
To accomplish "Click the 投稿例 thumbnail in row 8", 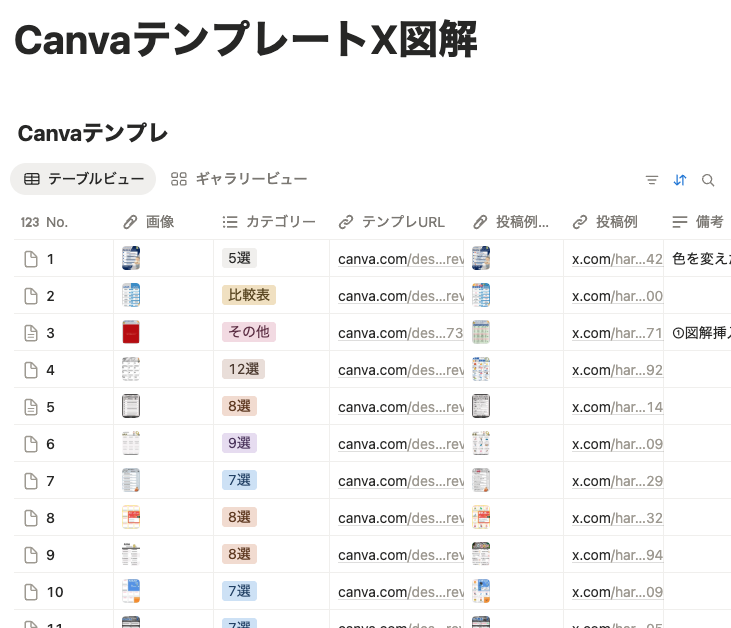I will [x=481, y=518].
